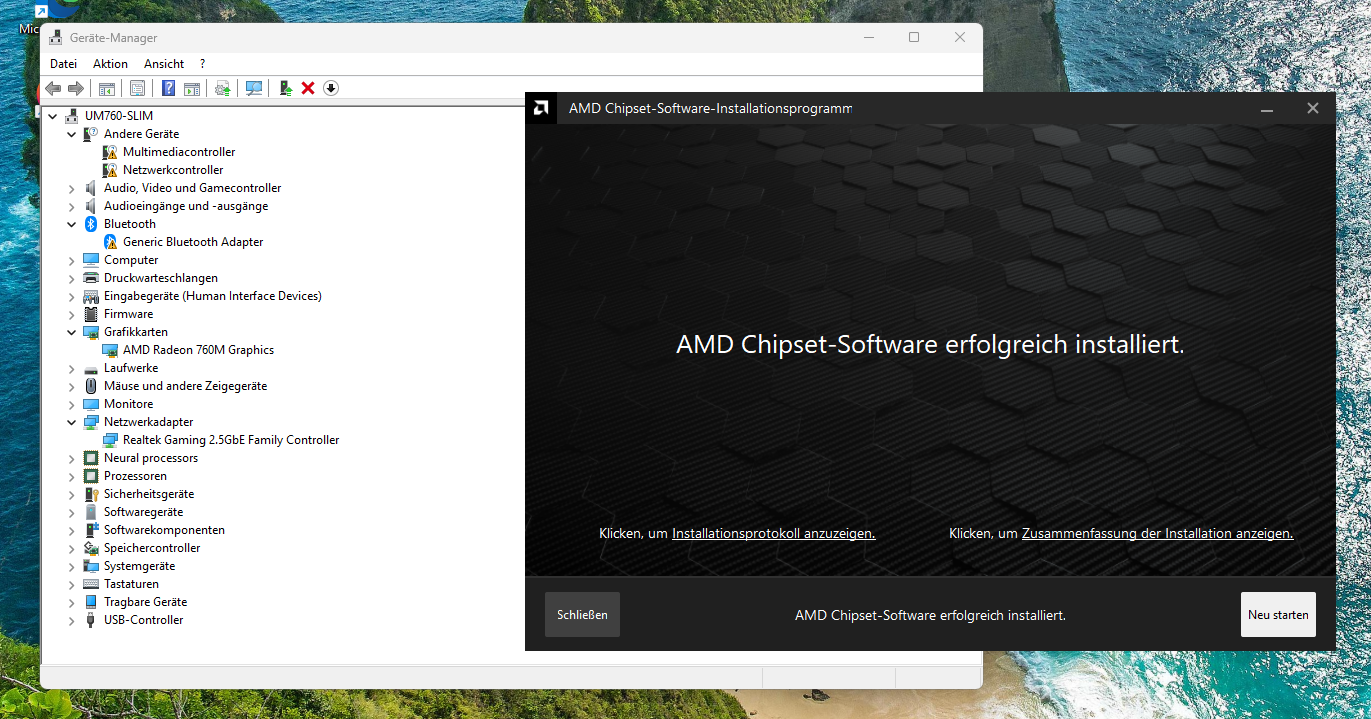
Task: Click the USB-Controller plug icon
Action: [x=91, y=620]
